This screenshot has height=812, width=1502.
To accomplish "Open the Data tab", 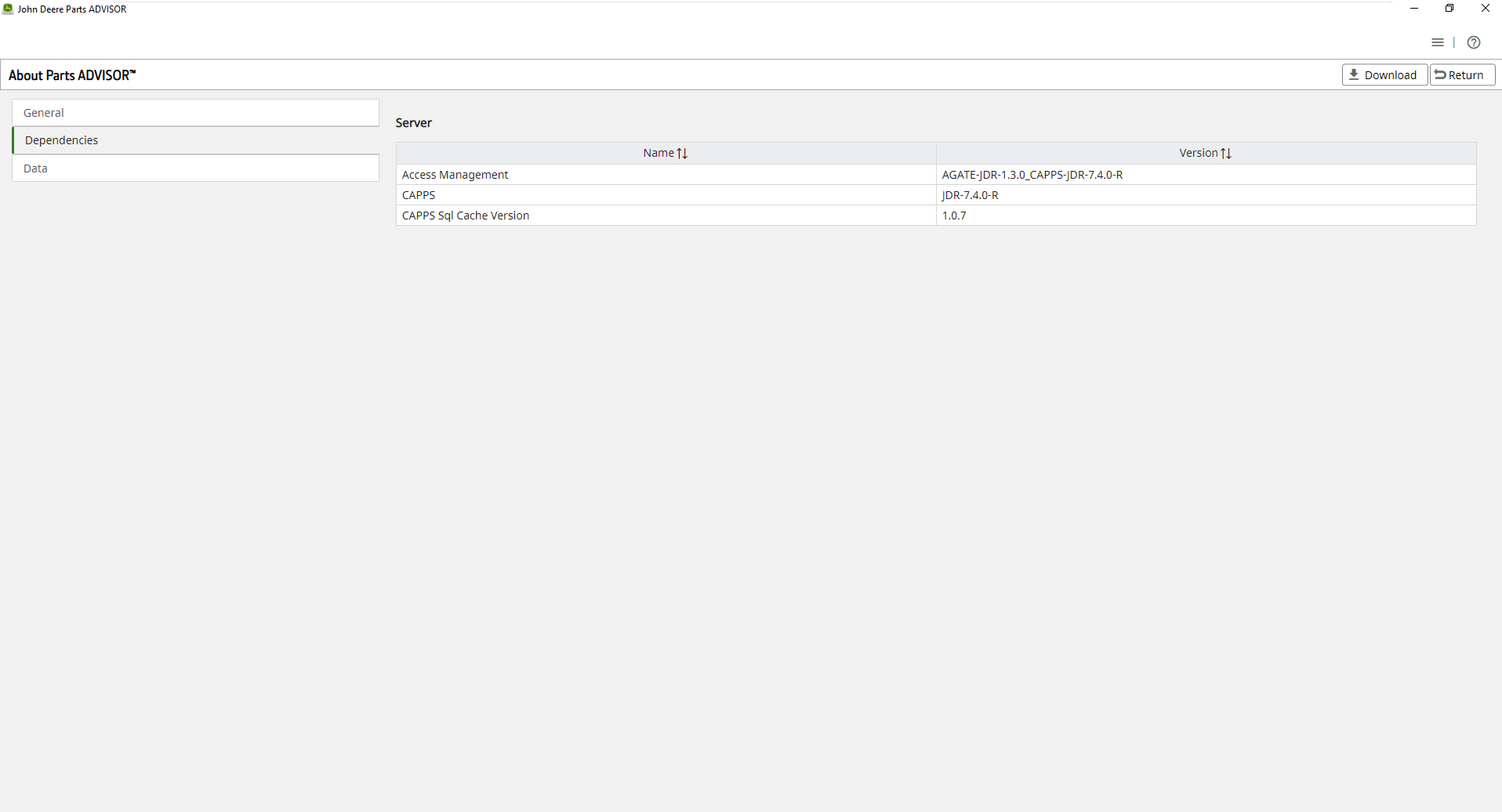I will pyautogui.click(x=195, y=169).
